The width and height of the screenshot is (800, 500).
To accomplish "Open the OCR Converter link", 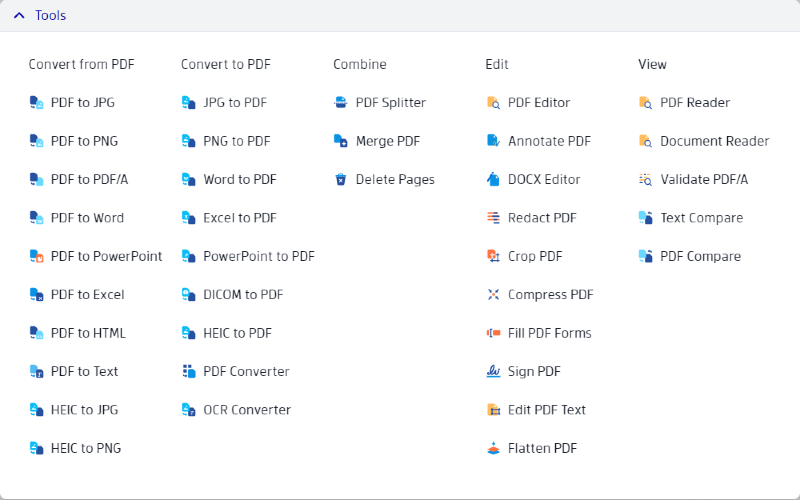I will tap(247, 410).
